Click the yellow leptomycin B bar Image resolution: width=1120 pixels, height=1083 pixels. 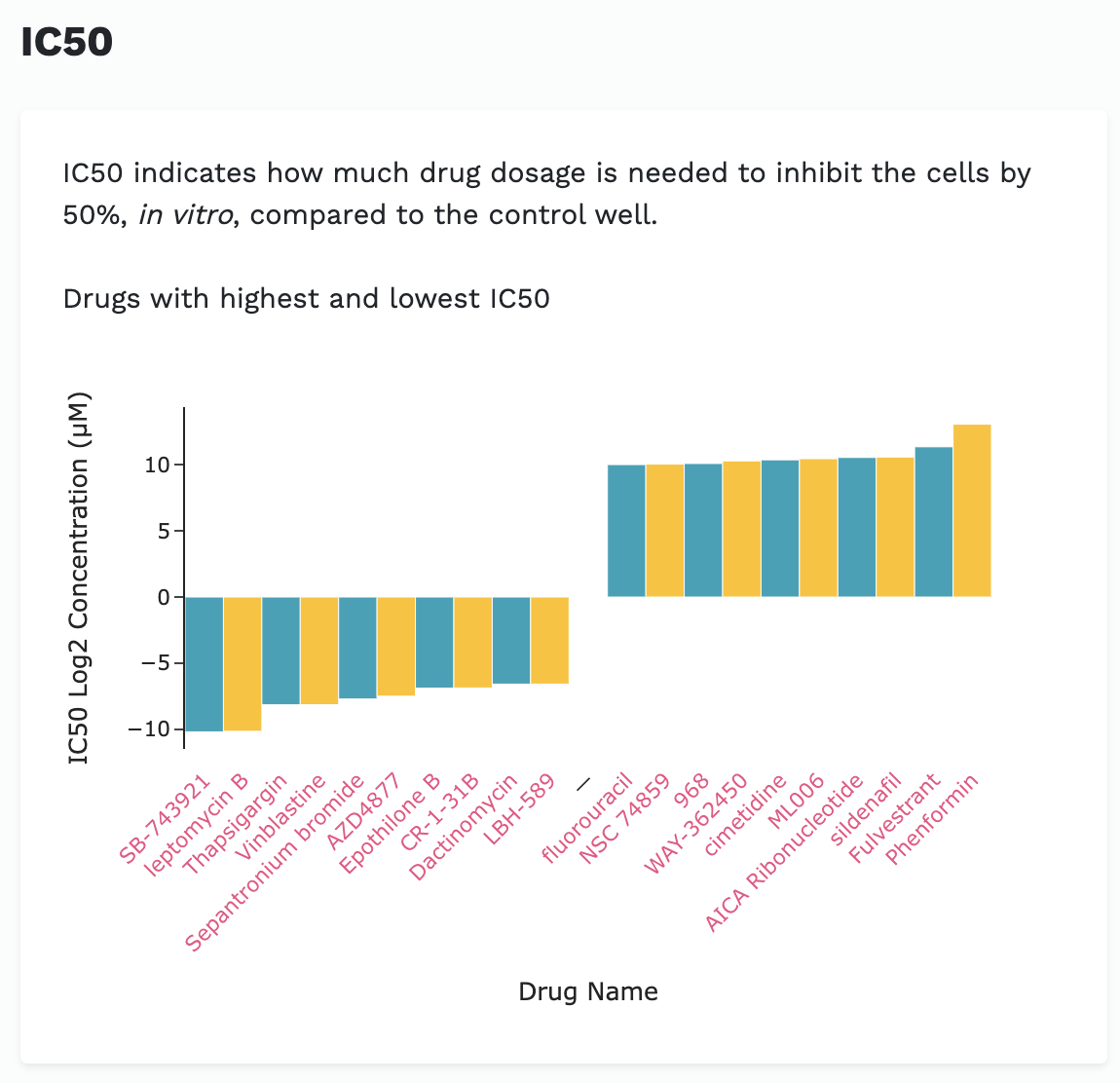point(243,663)
